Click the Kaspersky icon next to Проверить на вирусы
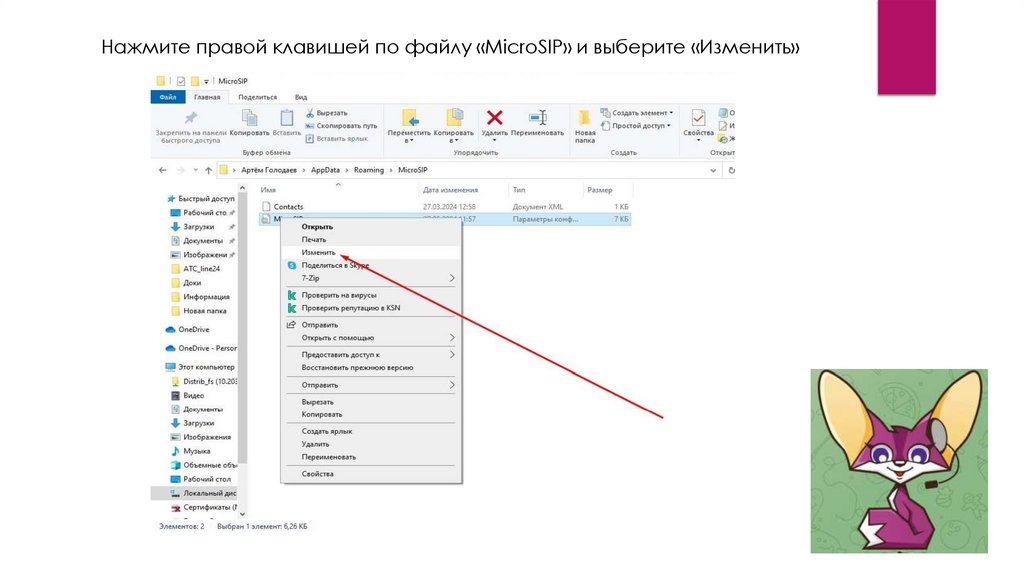Image resolution: width=1024 pixels, height=574 pixels. [292, 295]
